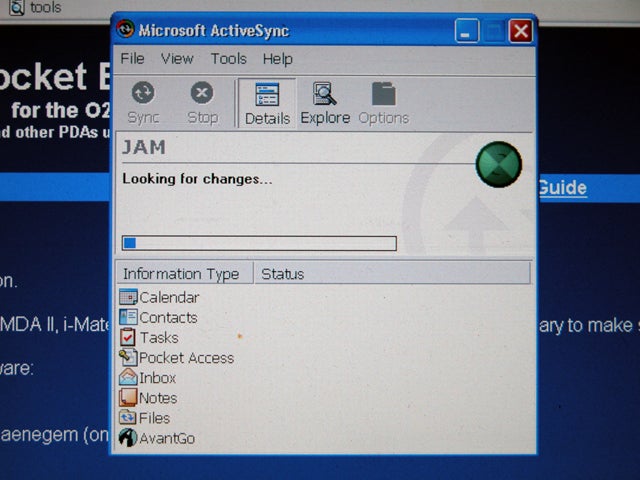Open the View menu
This screenshot has width=640, height=480.
[177, 59]
